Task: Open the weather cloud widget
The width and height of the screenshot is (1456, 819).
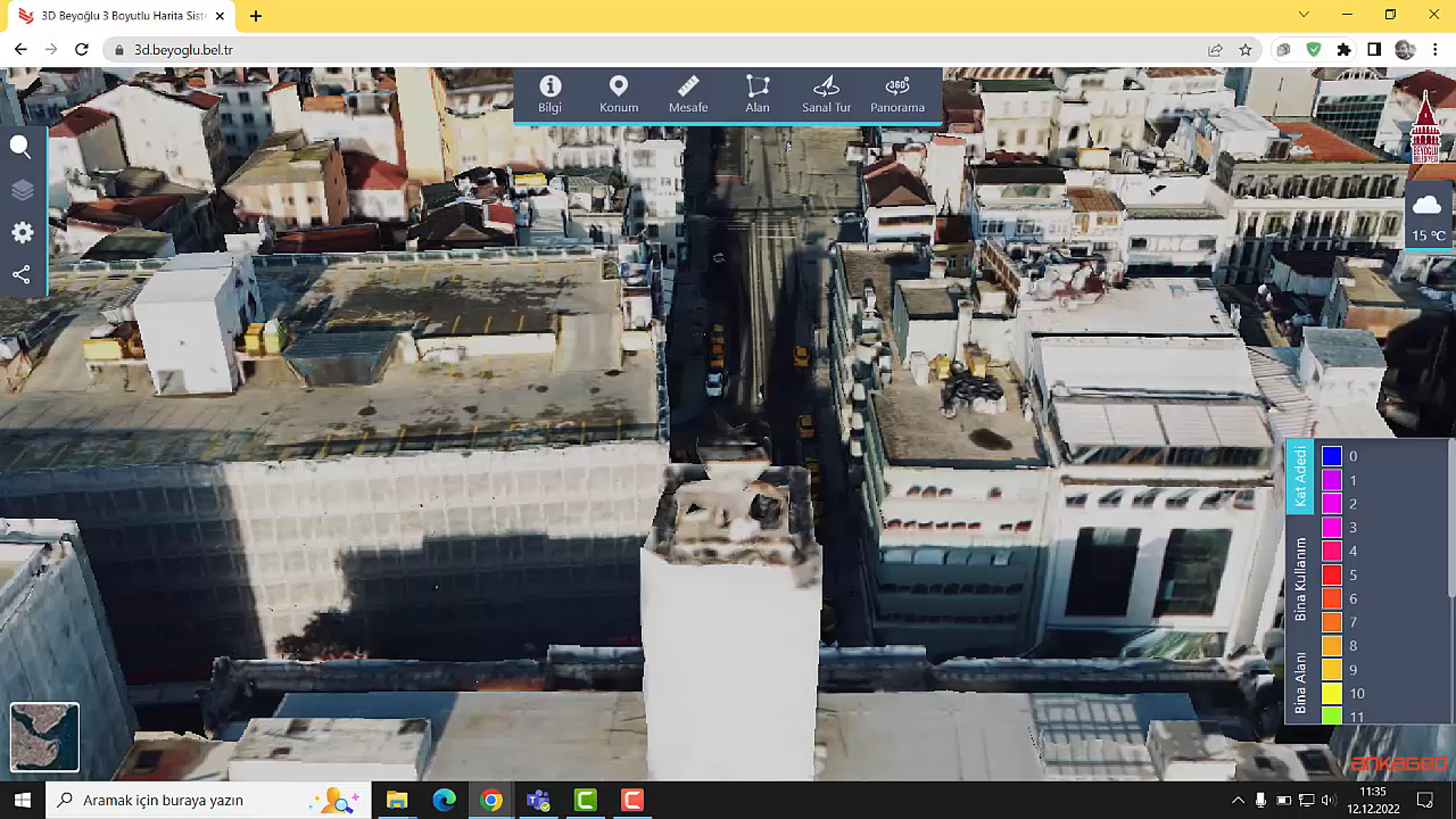Action: point(1427,216)
